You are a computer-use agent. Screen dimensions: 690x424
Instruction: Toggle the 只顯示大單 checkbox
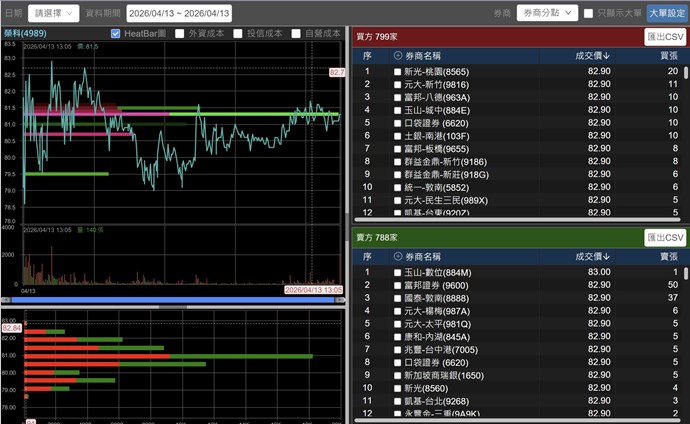tap(588, 13)
